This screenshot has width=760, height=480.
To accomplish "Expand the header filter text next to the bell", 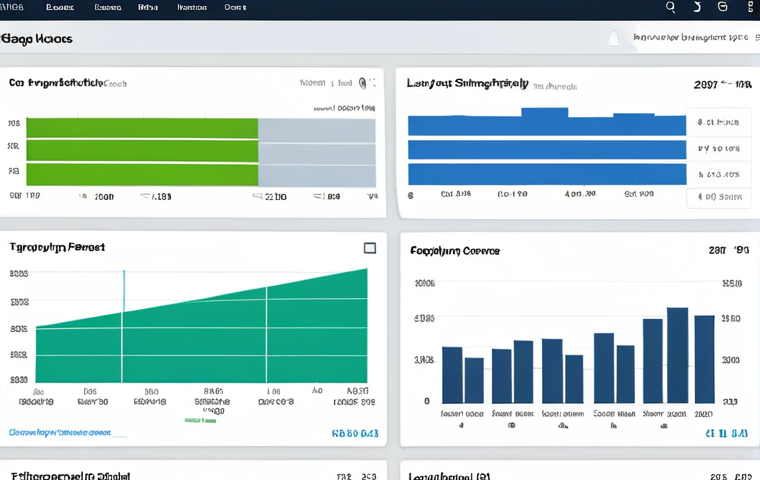I will tap(691, 37).
